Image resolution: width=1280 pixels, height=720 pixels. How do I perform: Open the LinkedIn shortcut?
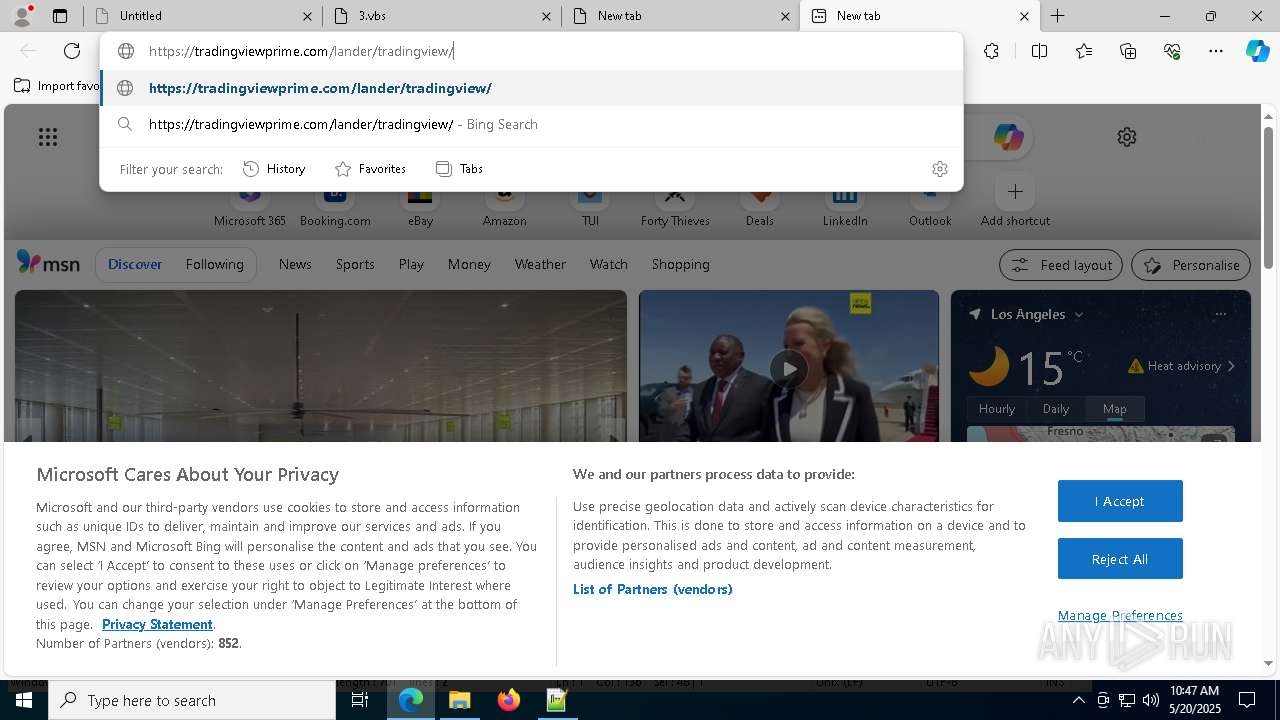(x=845, y=208)
